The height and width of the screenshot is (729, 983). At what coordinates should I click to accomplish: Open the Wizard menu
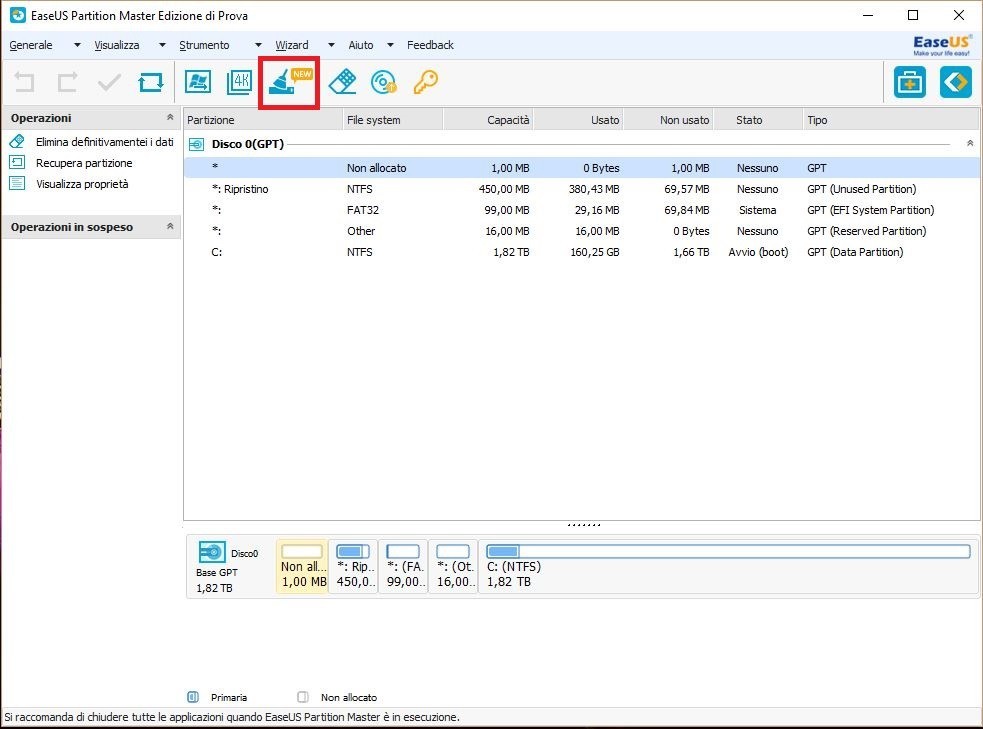[x=292, y=45]
